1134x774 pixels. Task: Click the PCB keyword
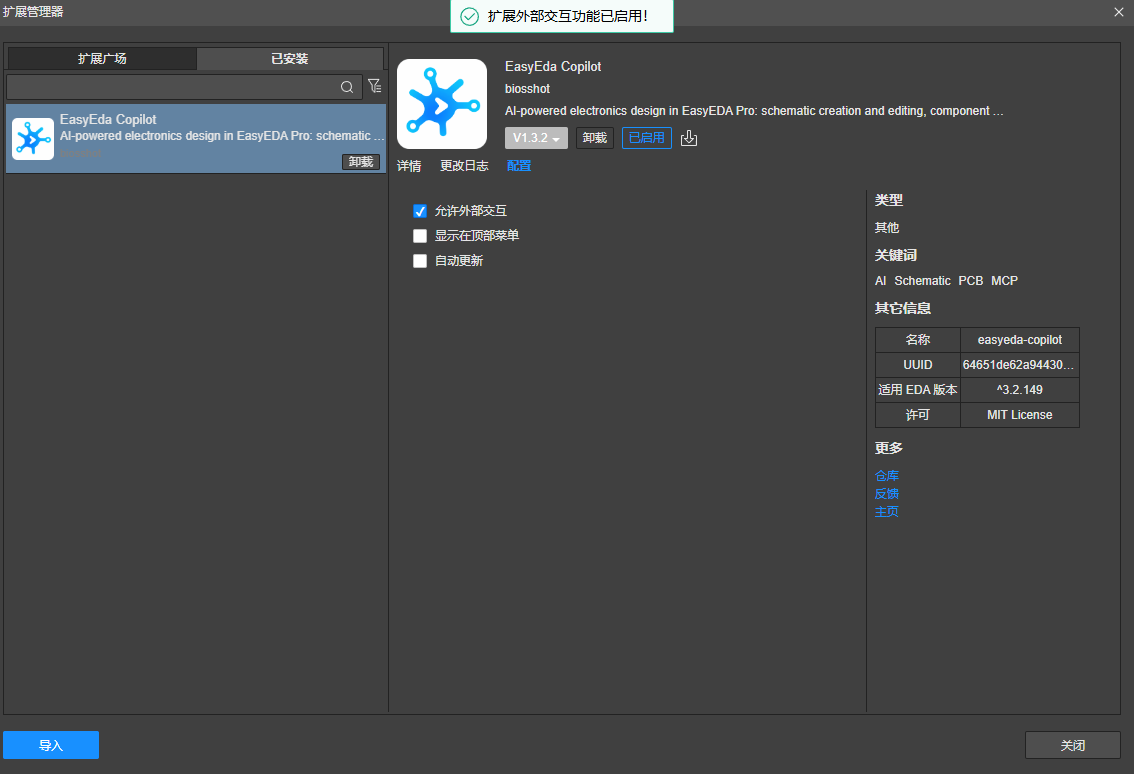click(x=971, y=281)
